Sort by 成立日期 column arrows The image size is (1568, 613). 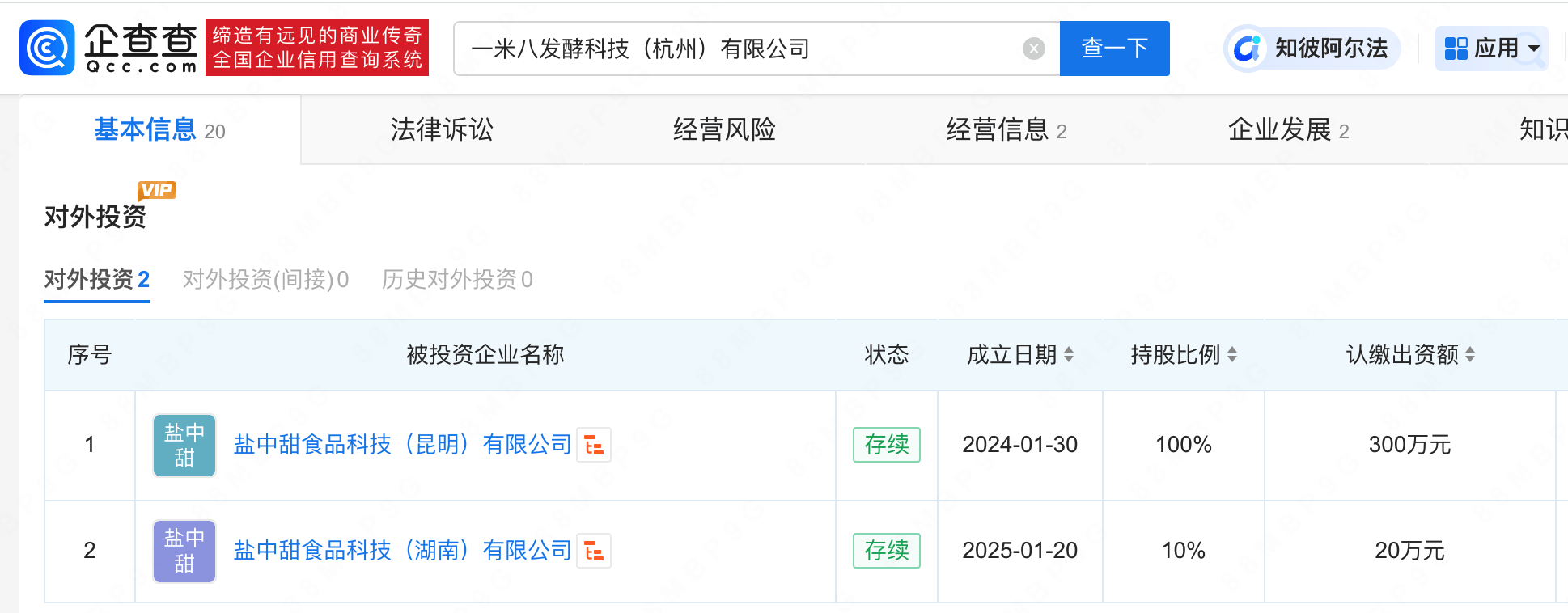pyautogui.click(x=1069, y=354)
